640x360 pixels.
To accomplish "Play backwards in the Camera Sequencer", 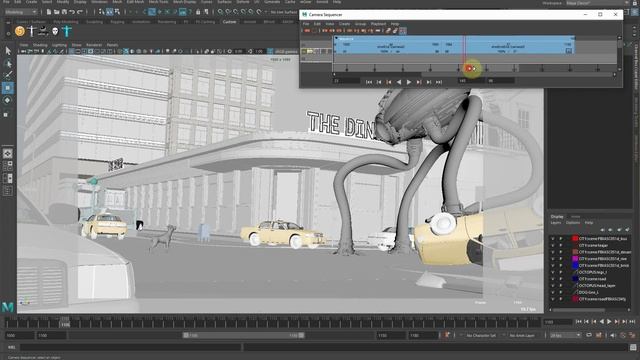I will point(399,82).
